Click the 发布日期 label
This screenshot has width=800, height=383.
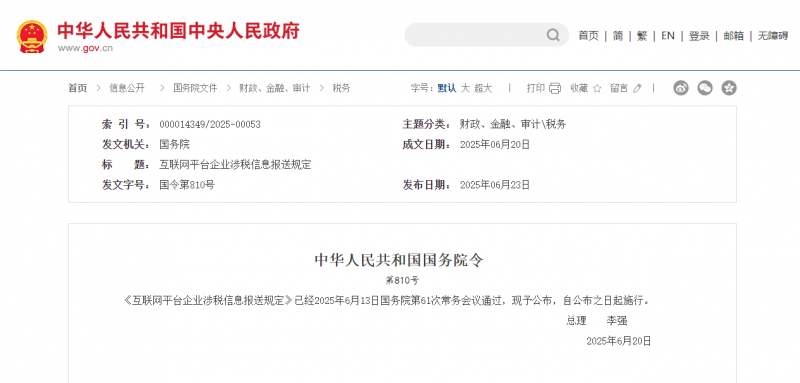click(x=427, y=185)
